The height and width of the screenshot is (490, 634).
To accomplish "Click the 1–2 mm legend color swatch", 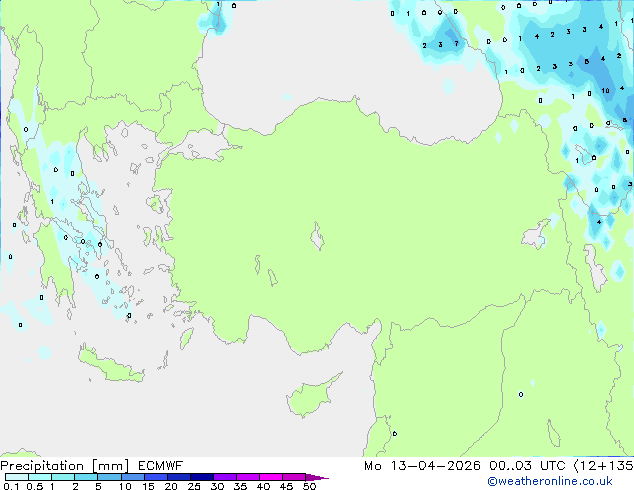I will point(63,477).
